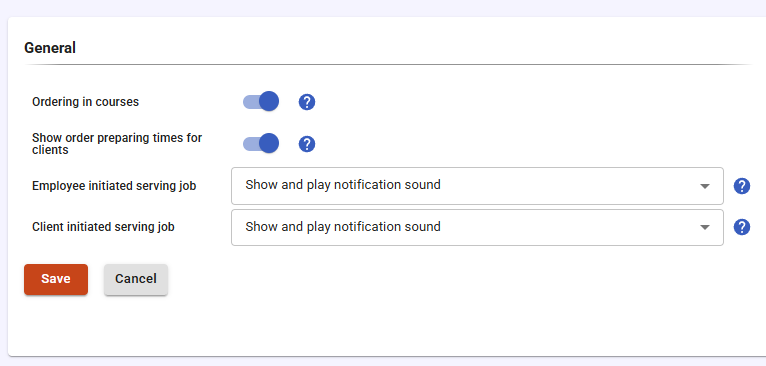Turn off Show order preparing times toggle
The height and width of the screenshot is (366, 766).
pyautogui.click(x=261, y=144)
